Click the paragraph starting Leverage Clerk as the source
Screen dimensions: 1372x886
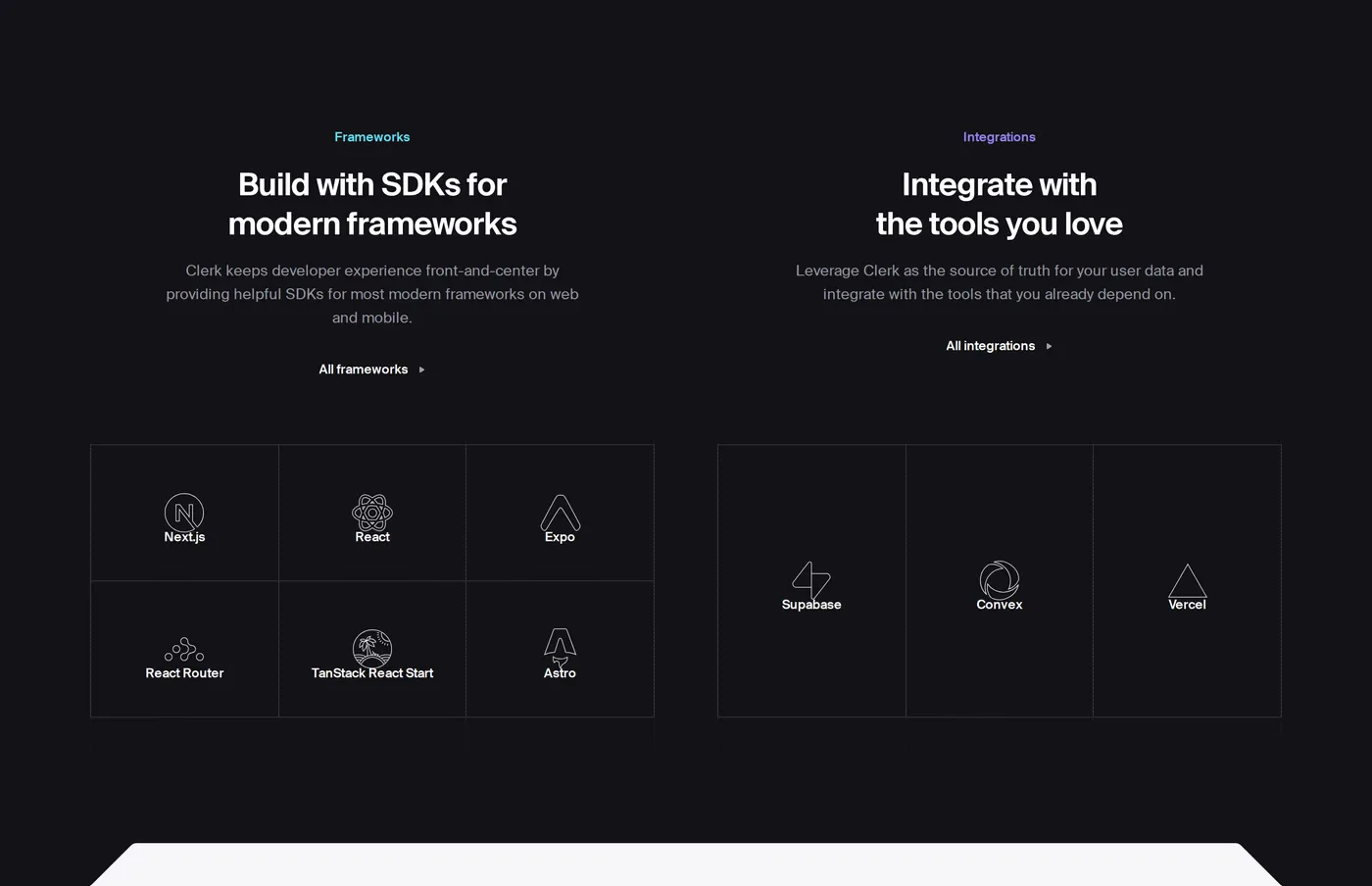tap(1000, 282)
